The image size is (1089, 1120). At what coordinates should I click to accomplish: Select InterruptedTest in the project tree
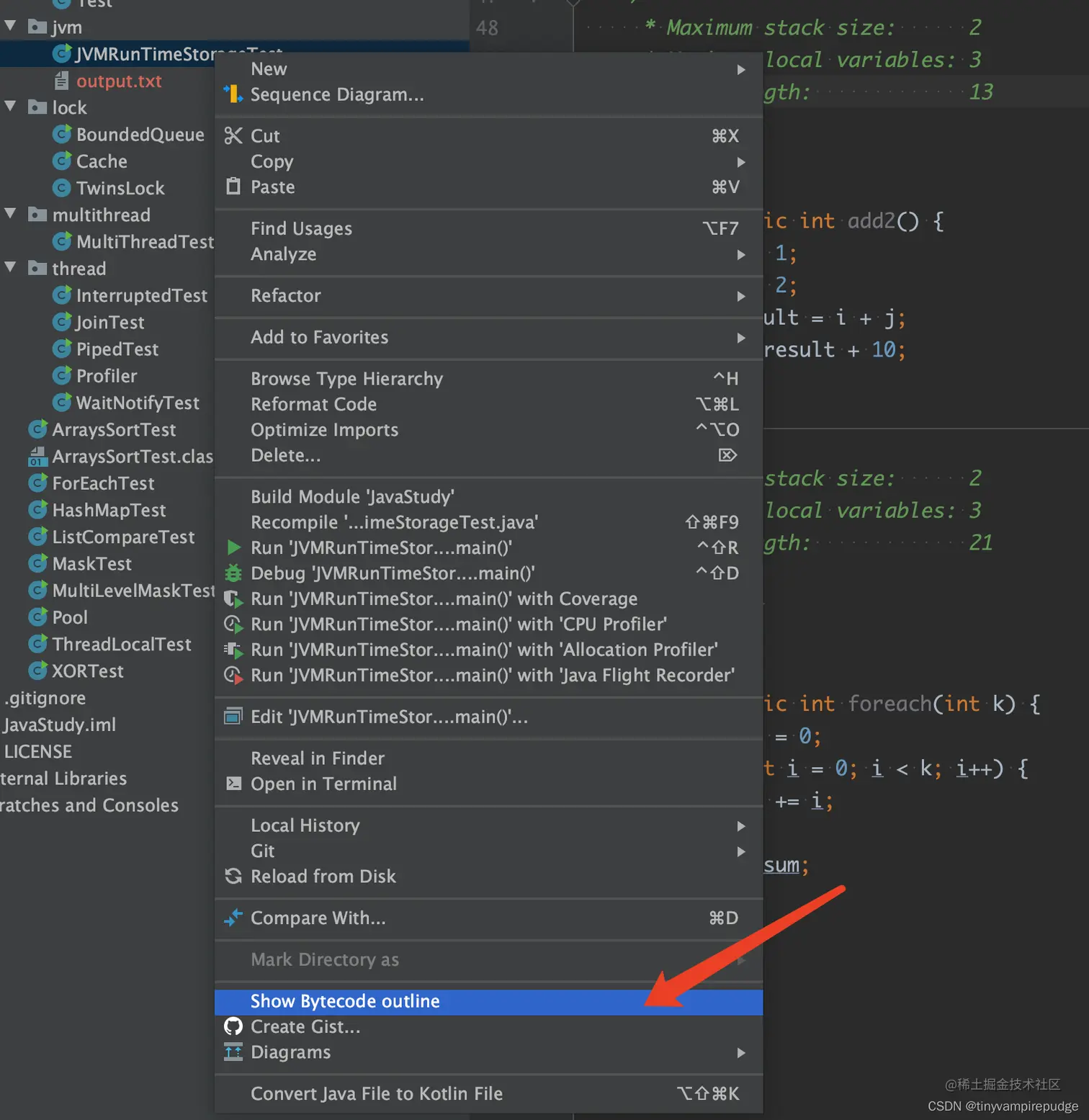[x=141, y=295]
